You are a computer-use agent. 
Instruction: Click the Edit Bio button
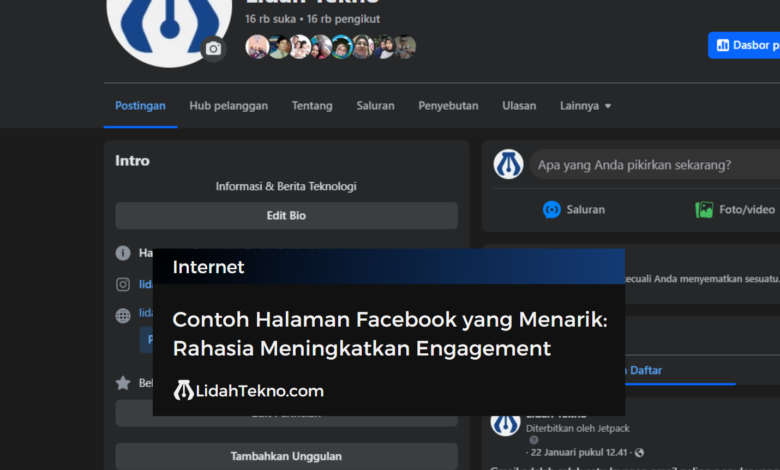[x=287, y=215]
